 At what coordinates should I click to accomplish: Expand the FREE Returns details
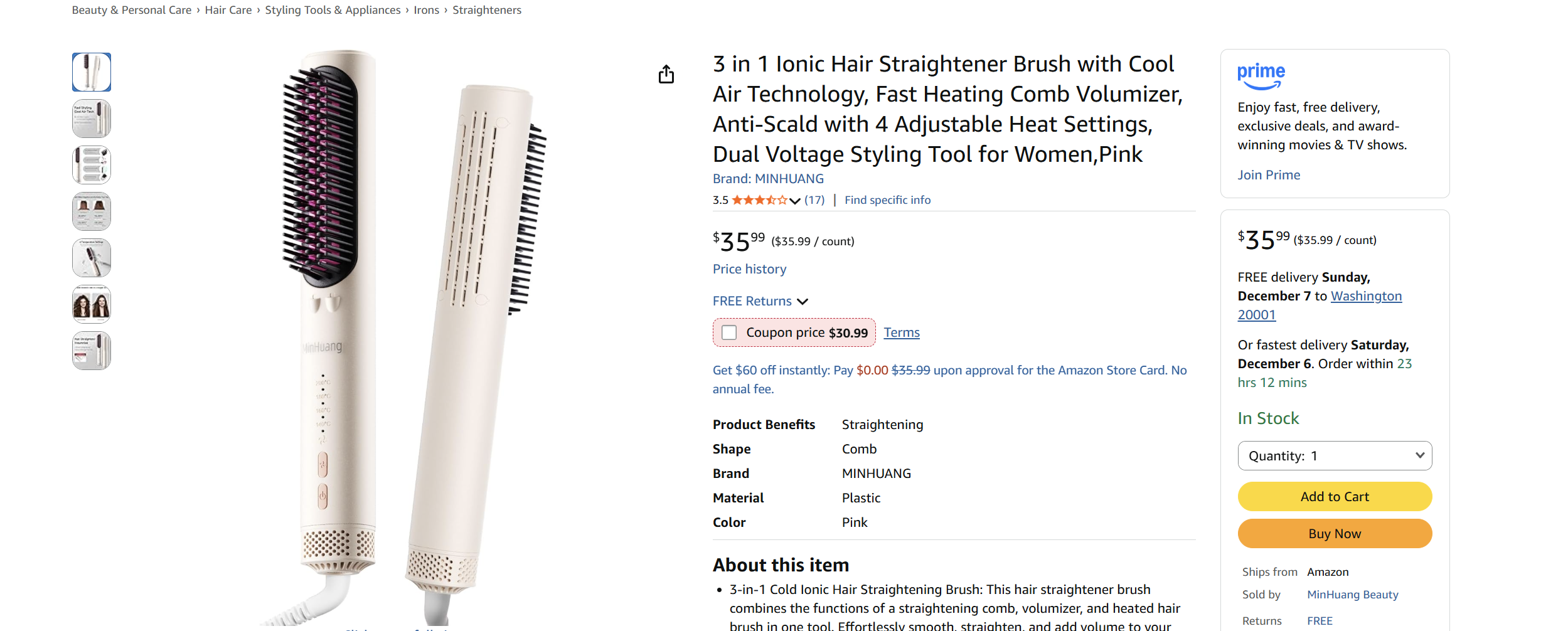coord(804,302)
